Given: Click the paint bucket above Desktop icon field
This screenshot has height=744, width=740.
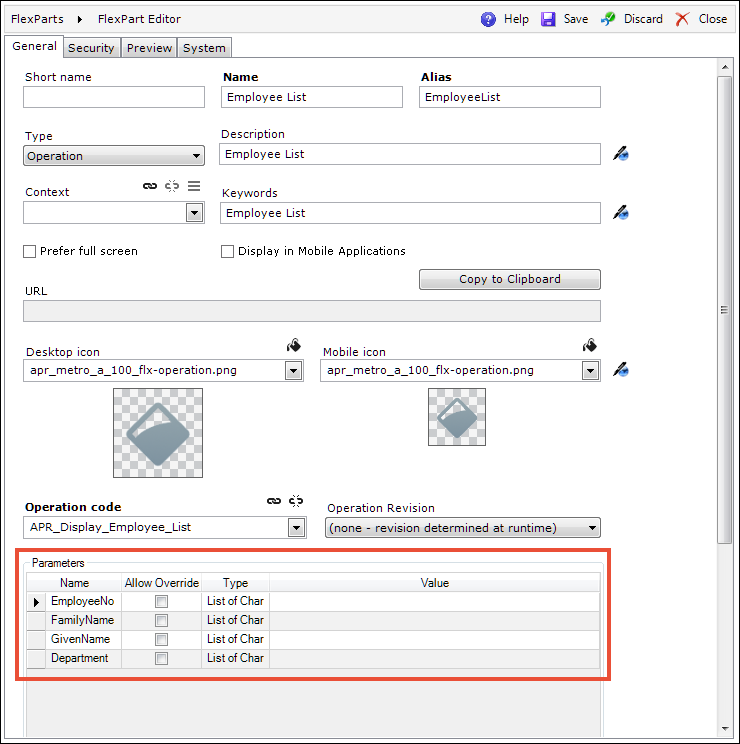Looking at the screenshot, I should click(294, 345).
